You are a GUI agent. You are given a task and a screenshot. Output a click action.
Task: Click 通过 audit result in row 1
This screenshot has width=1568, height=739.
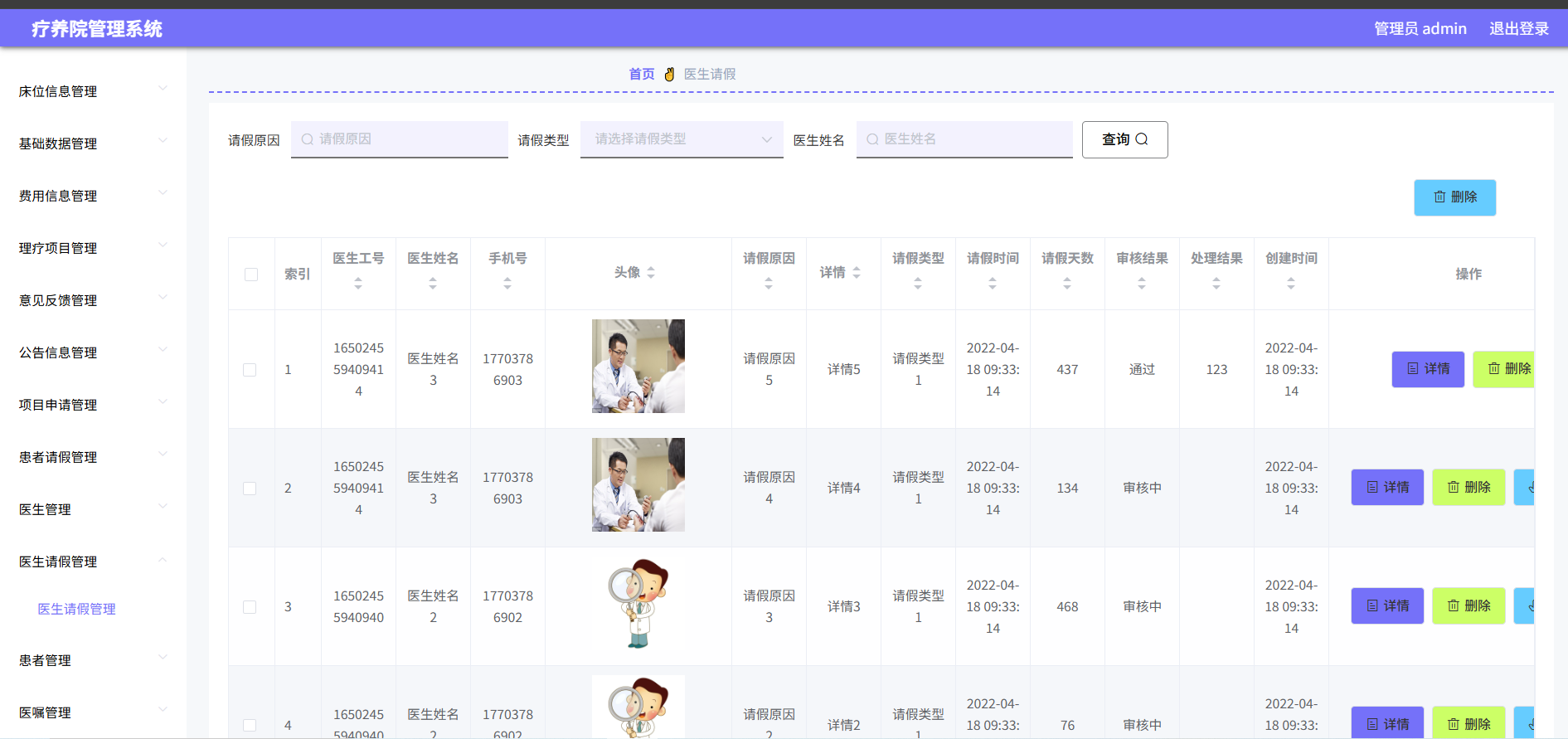tap(1142, 369)
